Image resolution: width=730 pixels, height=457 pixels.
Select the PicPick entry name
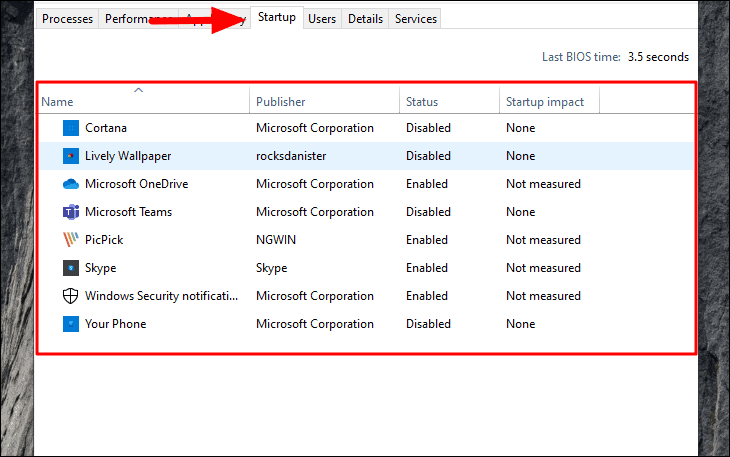coord(104,240)
